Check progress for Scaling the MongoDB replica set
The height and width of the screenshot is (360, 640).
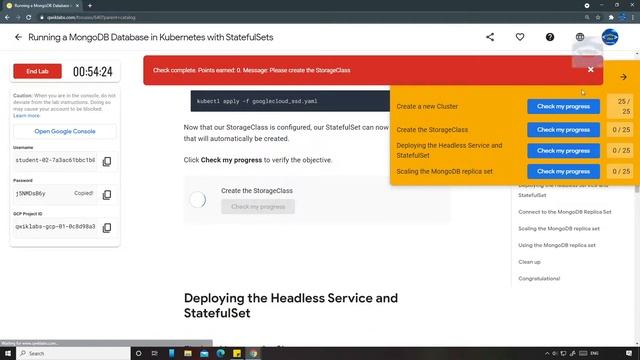pos(563,171)
